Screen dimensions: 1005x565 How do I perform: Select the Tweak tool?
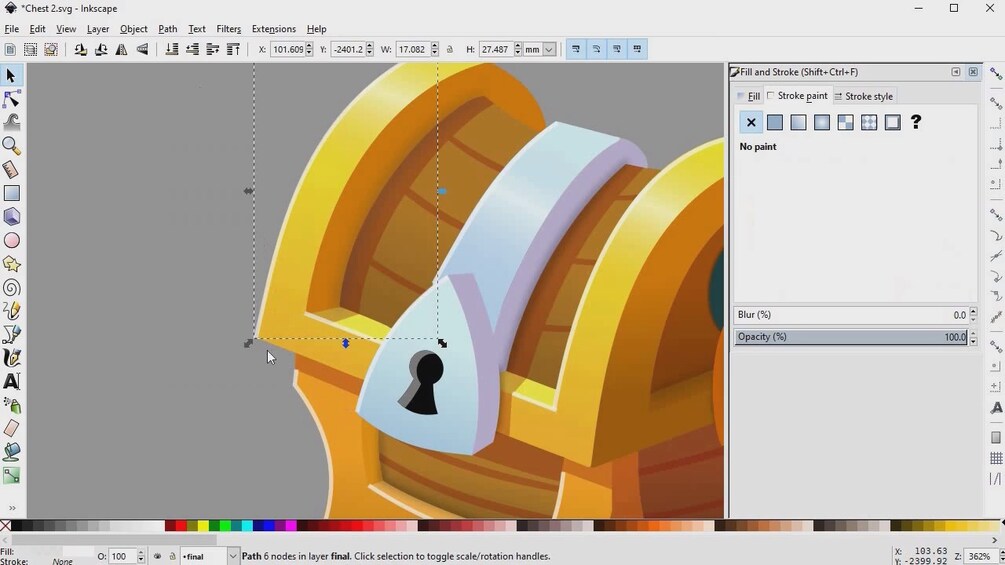(11, 122)
